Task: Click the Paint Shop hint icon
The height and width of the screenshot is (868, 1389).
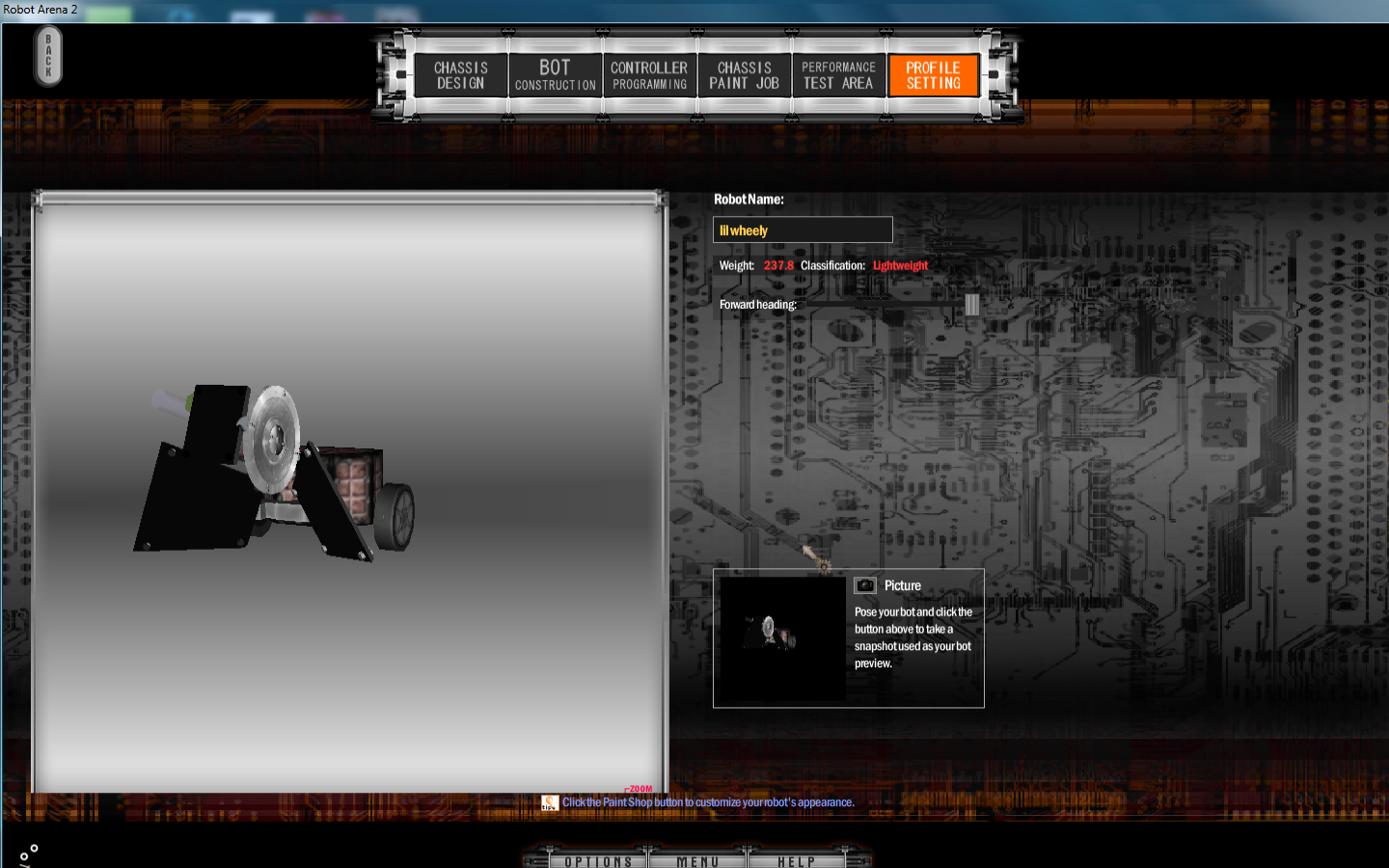Action: pos(550,802)
